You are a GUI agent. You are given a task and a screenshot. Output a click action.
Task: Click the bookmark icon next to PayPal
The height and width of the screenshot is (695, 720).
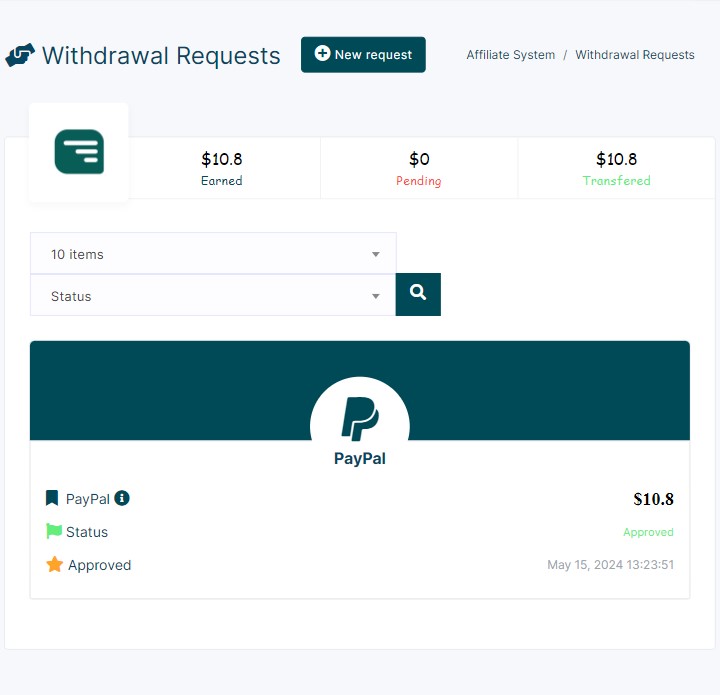52,498
